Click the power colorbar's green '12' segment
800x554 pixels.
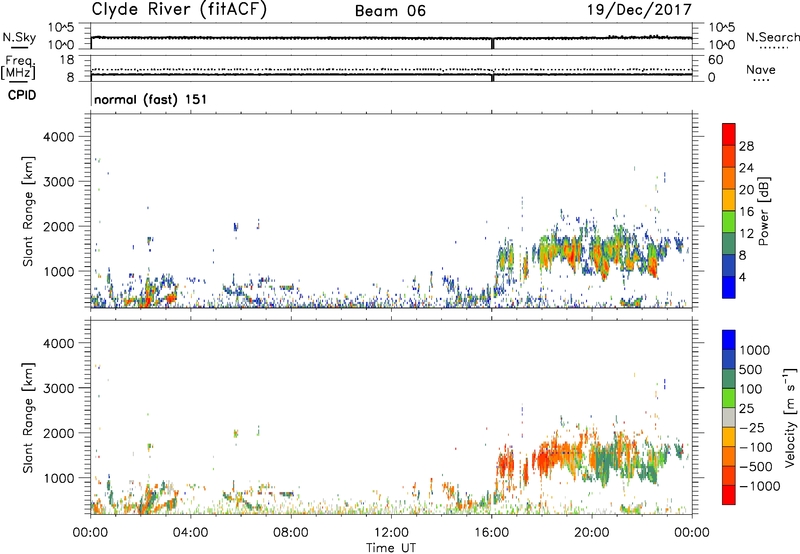point(729,222)
